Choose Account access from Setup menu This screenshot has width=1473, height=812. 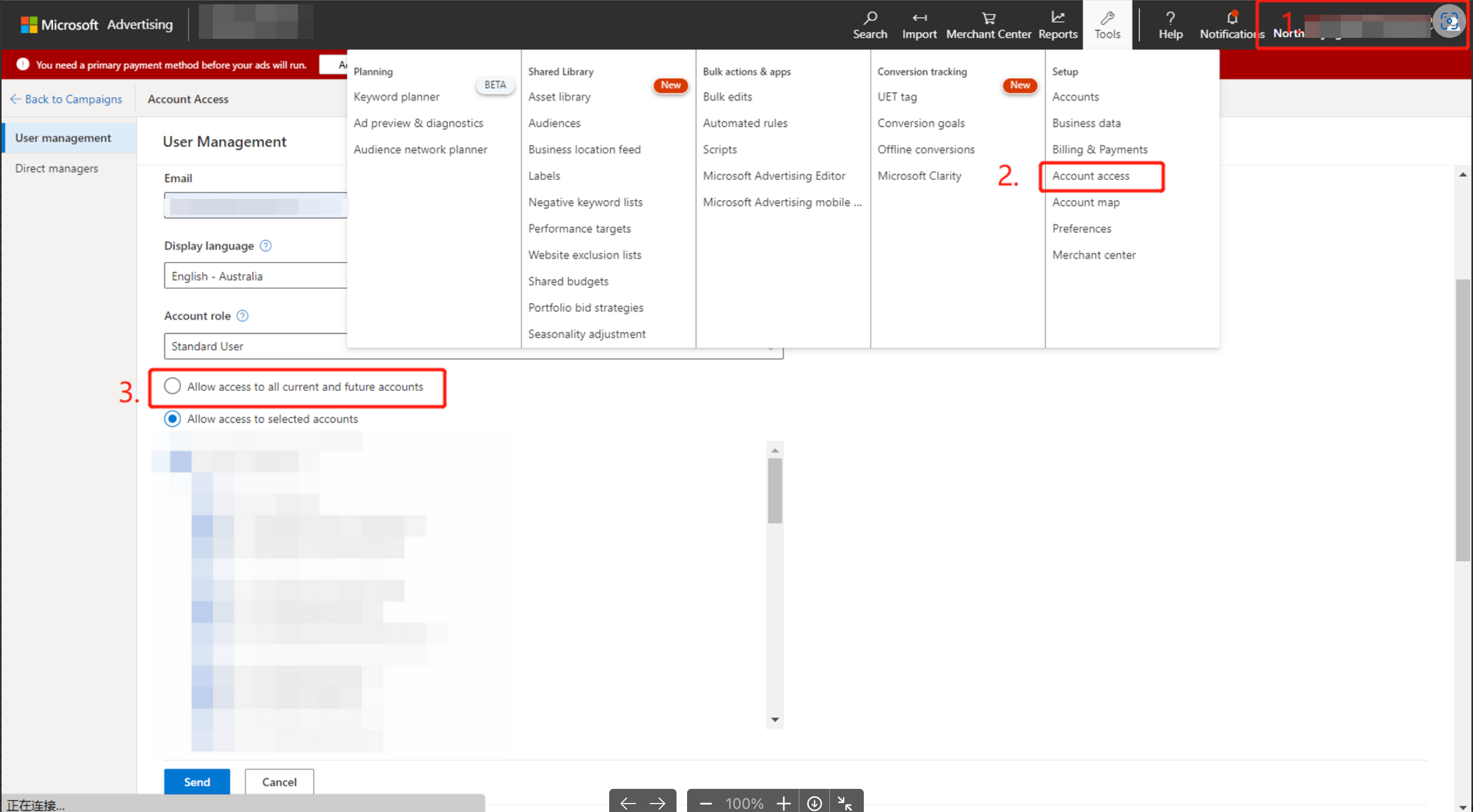(1090, 176)
